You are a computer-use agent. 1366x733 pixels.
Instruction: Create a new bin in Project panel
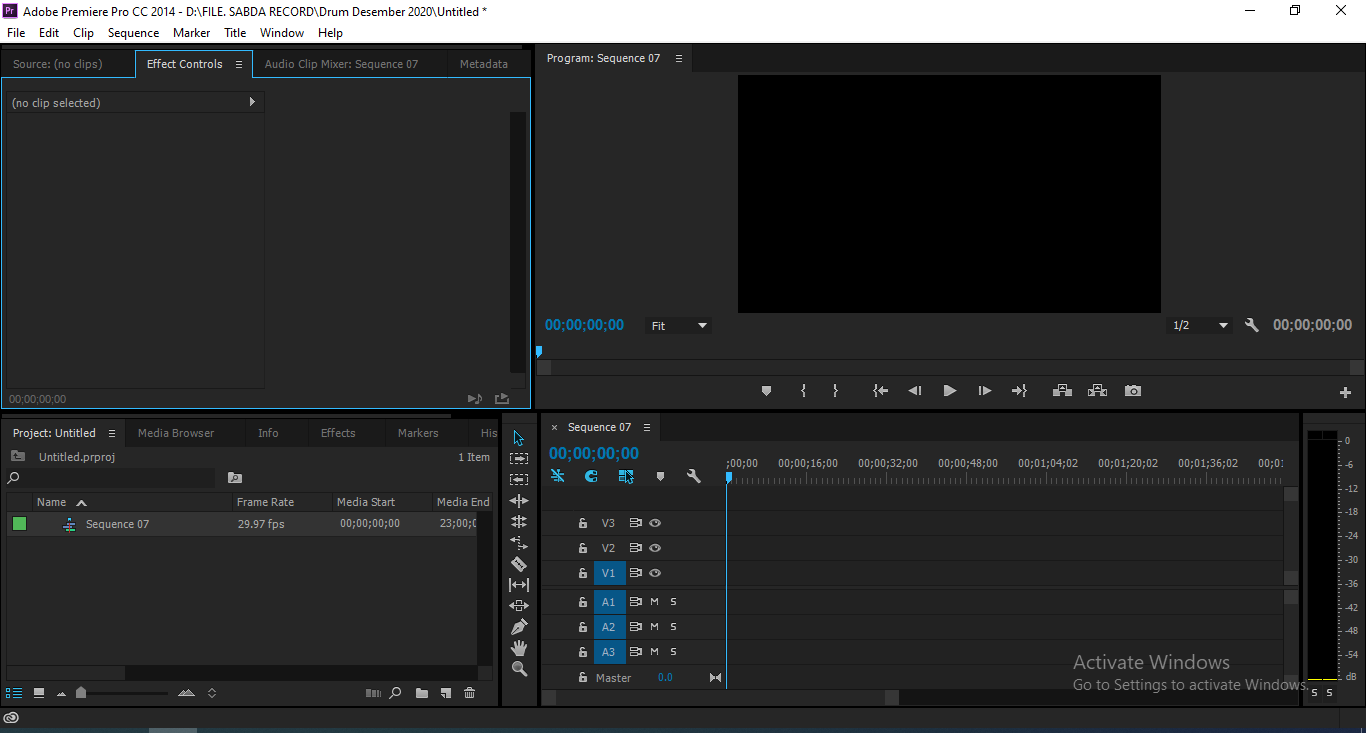422,693
